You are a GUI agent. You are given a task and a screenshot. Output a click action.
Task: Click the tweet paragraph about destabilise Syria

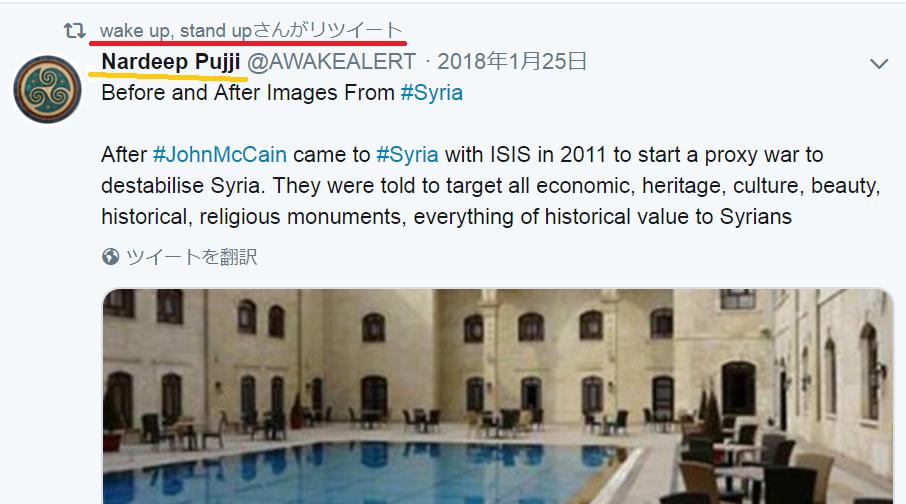coord(491,186)
